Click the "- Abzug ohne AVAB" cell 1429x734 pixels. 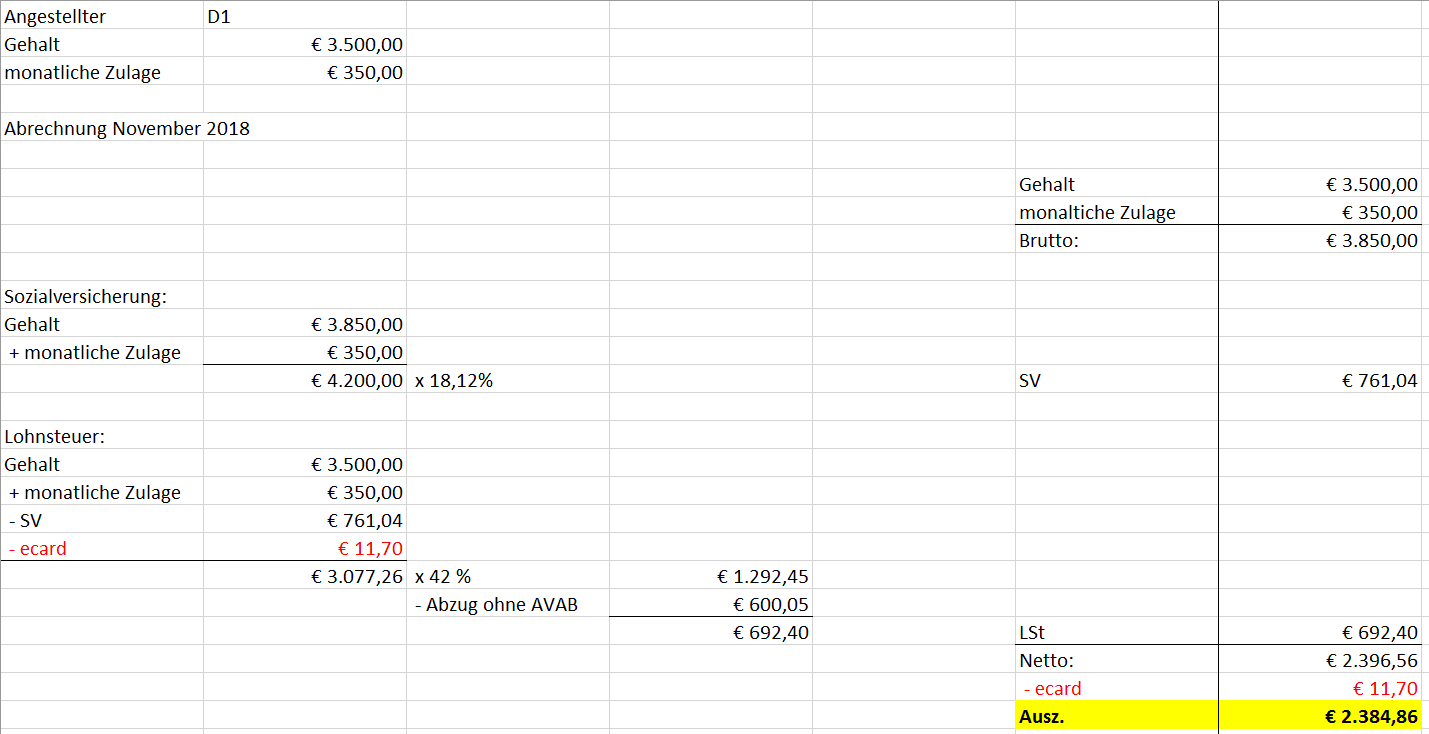(496, 604)
